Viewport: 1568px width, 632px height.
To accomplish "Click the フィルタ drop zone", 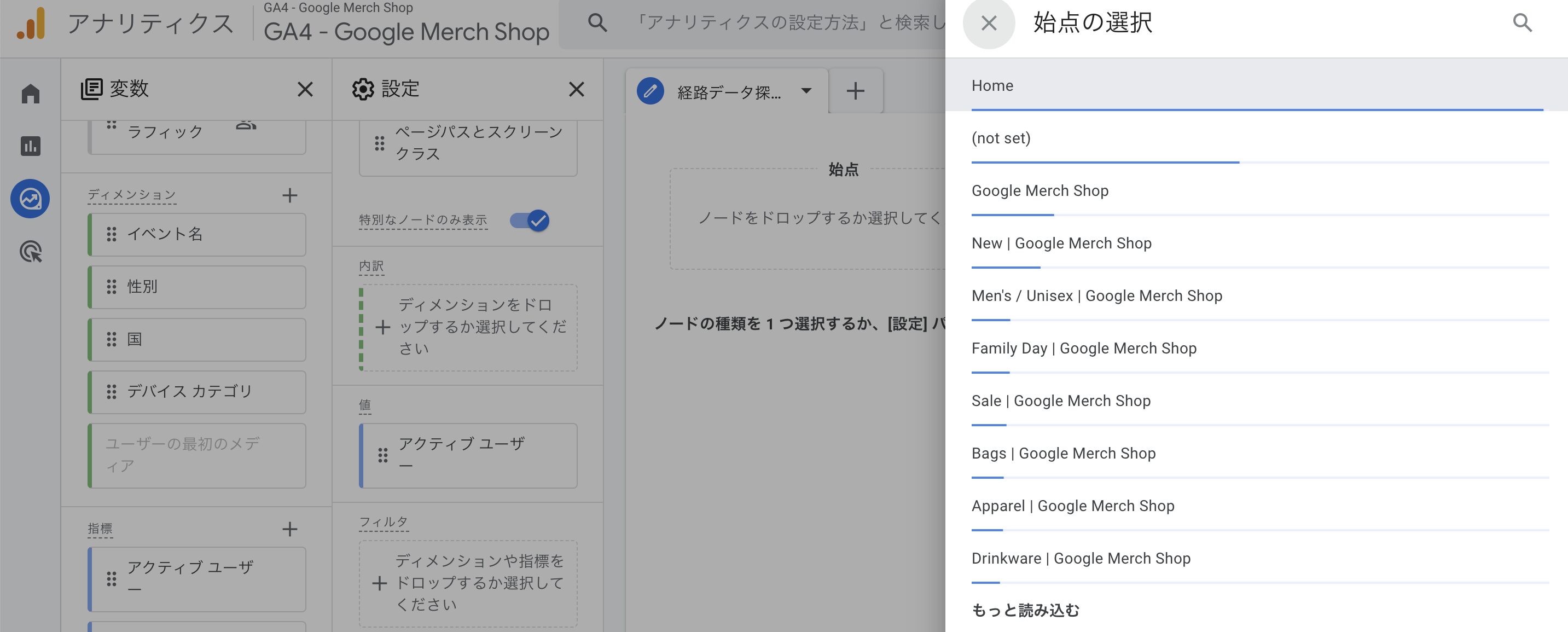I will tap(468, 583).
